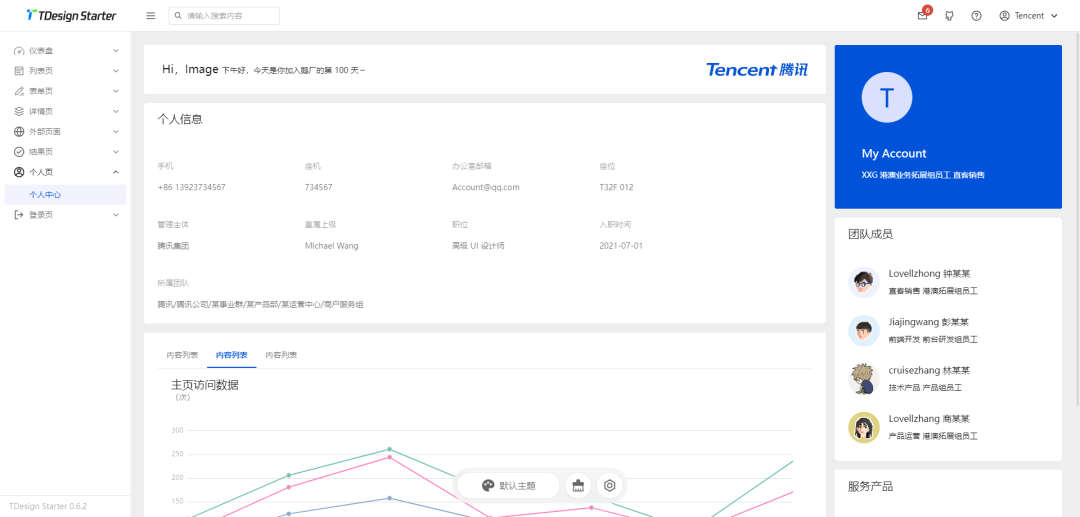Viewport: 1080px width, 517px height.
Task: Click the page vertical scrollbar
Action: point(1077,217)
